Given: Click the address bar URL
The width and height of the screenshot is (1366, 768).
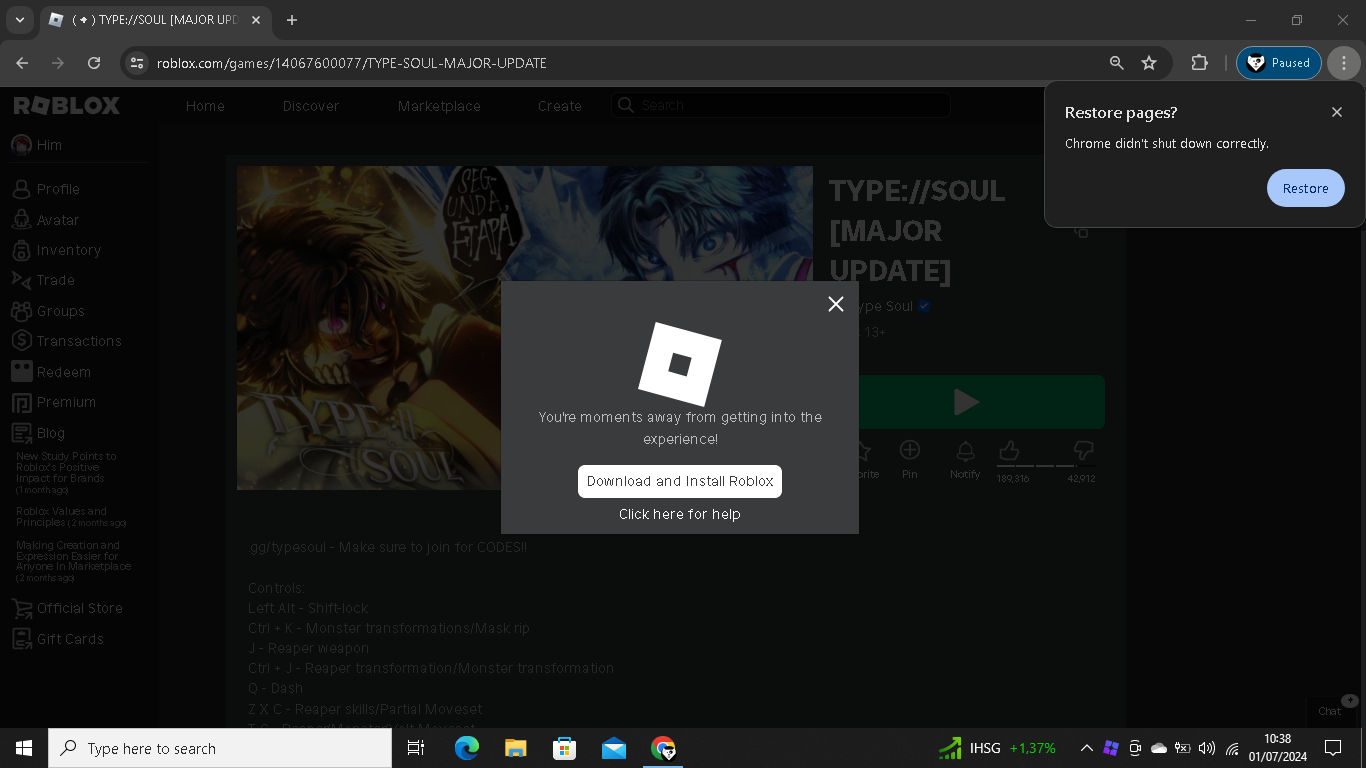Looking at the screenshot, I should pos(352,63).
